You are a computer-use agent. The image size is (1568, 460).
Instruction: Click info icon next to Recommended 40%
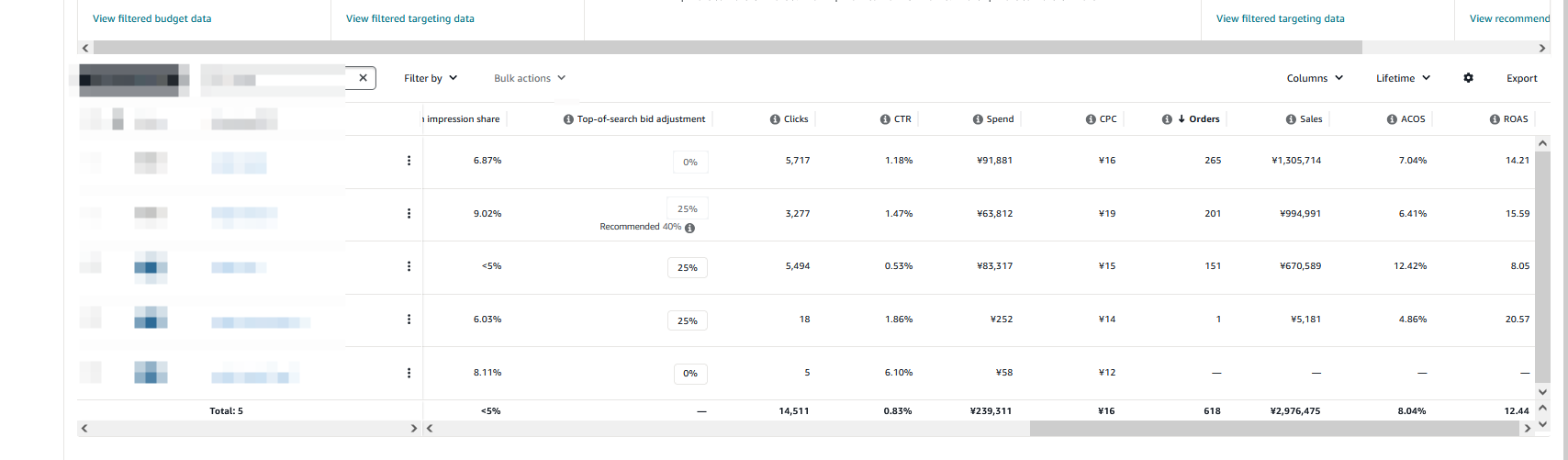[689, 228]
